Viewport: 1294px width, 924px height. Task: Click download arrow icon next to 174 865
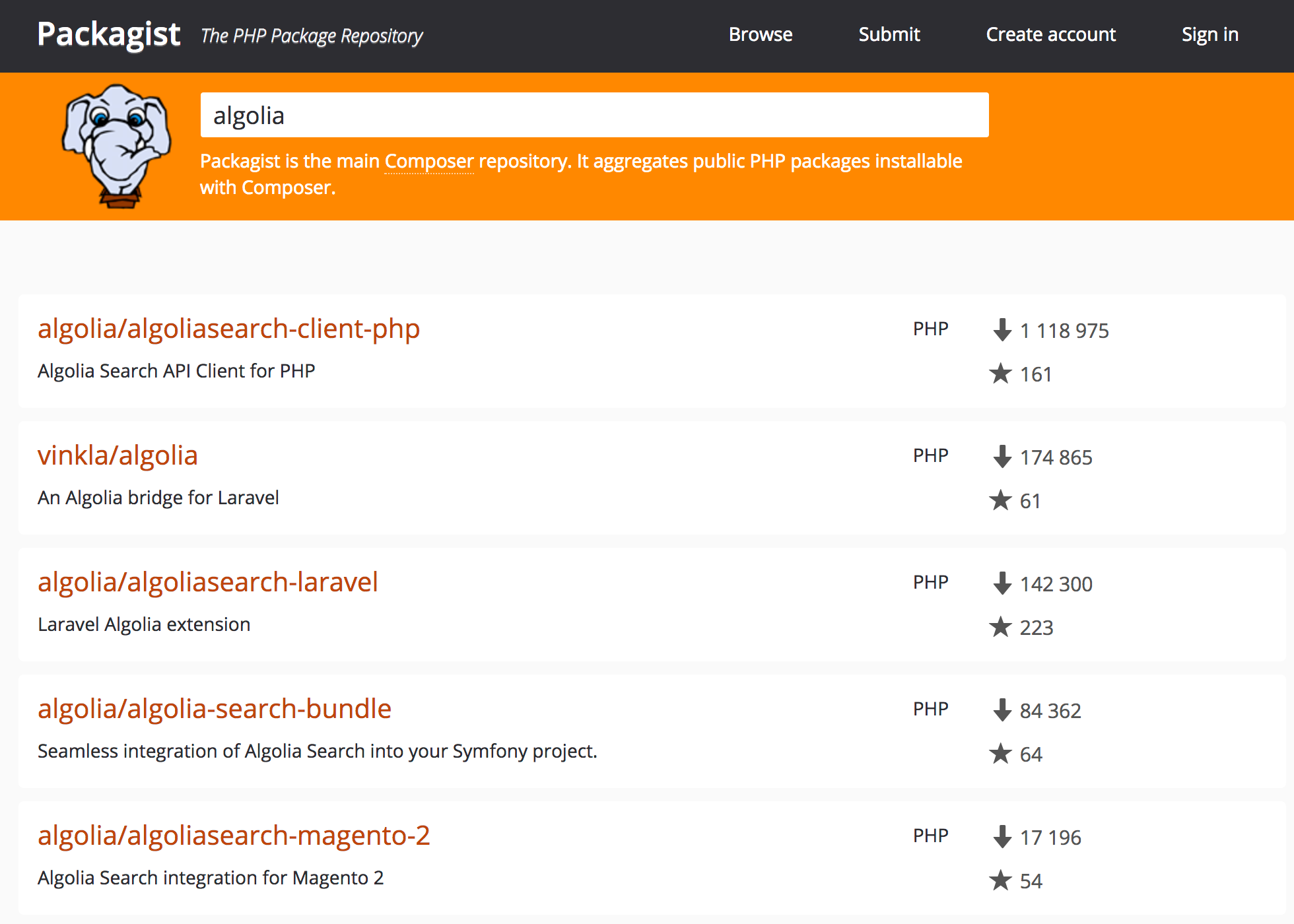pyautogui.click(x=1002, y=456)
